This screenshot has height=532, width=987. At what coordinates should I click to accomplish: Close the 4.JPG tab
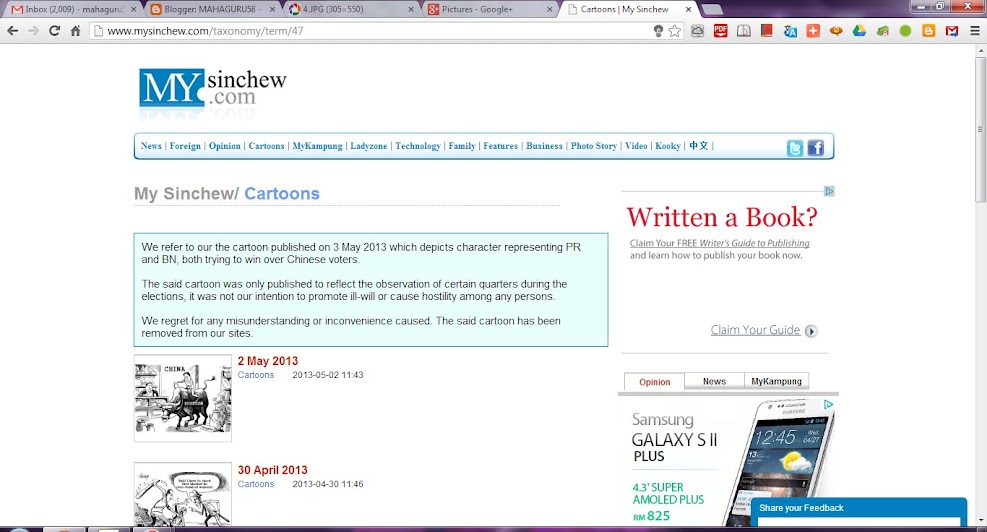point(411,9)
